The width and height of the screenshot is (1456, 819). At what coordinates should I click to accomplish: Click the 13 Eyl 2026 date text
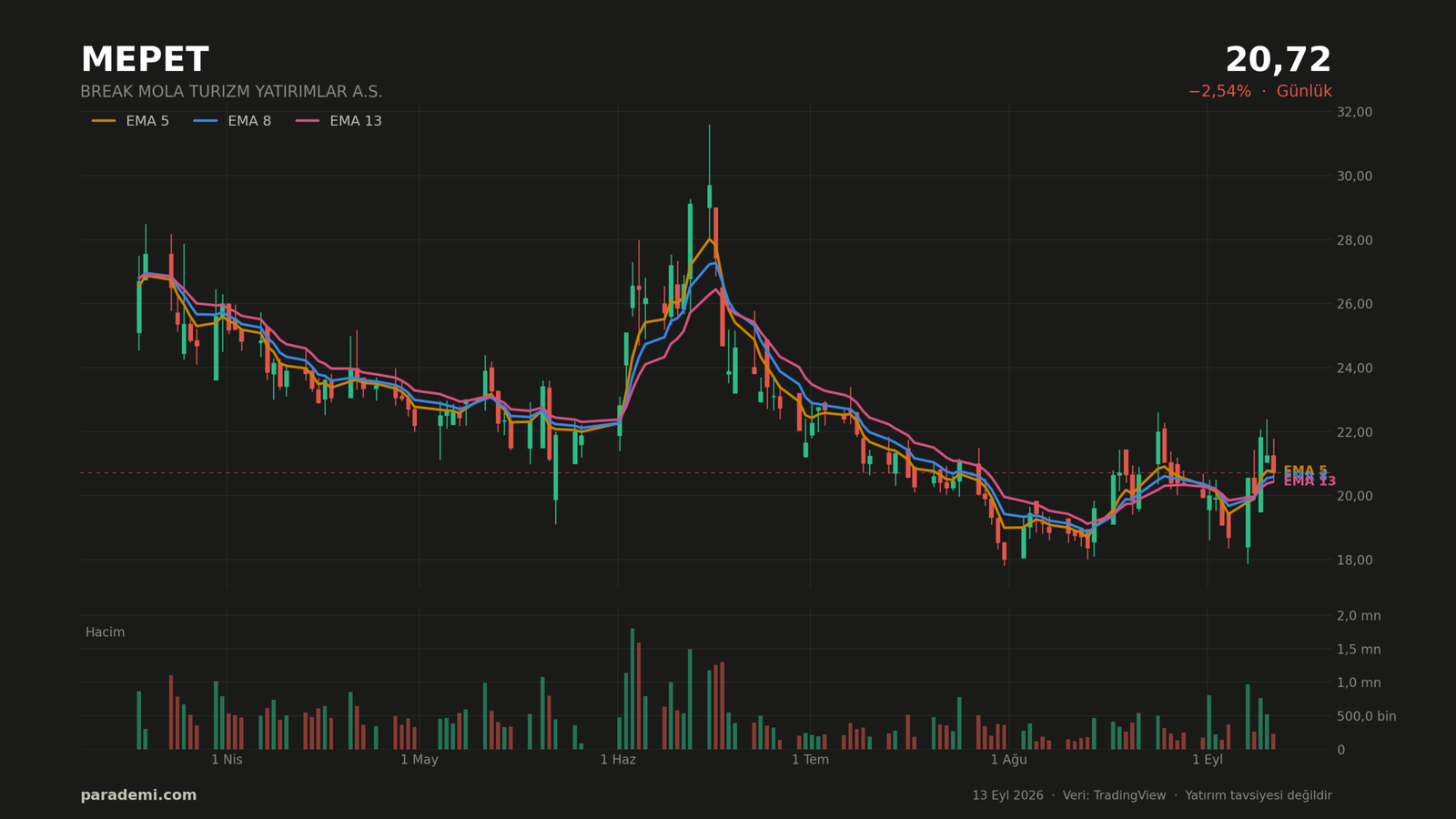1007,795
